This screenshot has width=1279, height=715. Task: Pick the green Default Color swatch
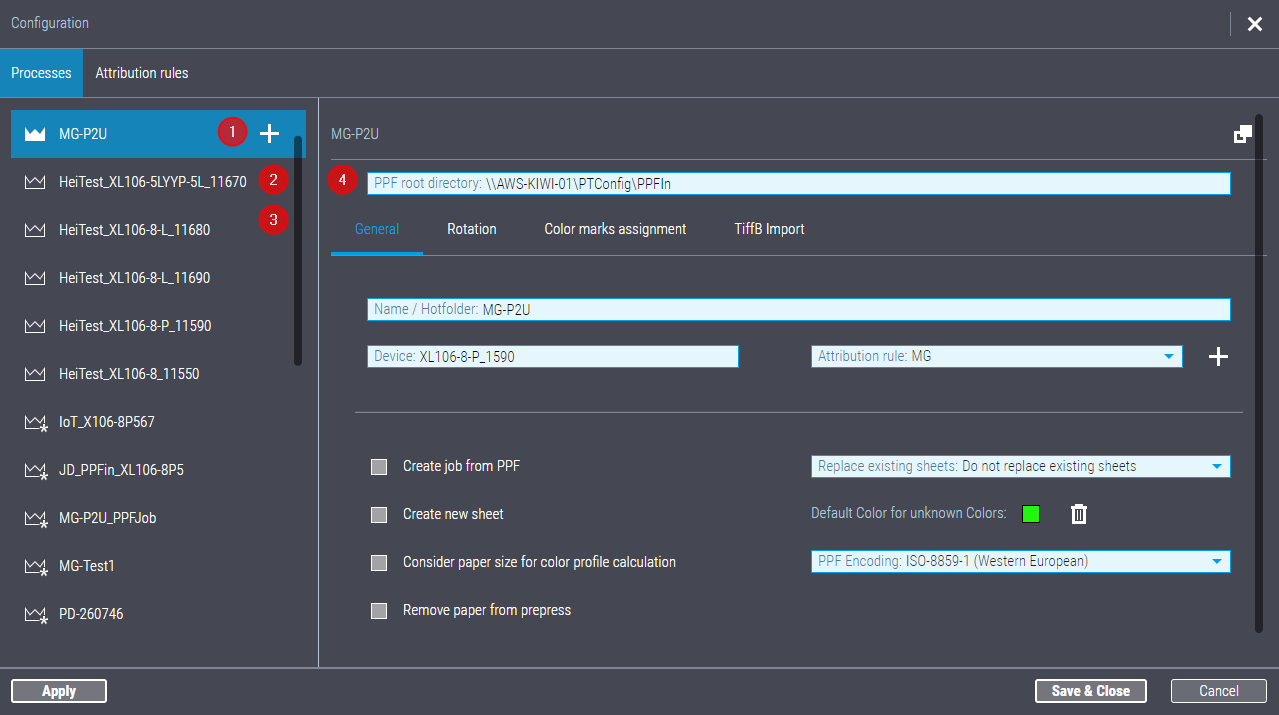(1031, 513)
